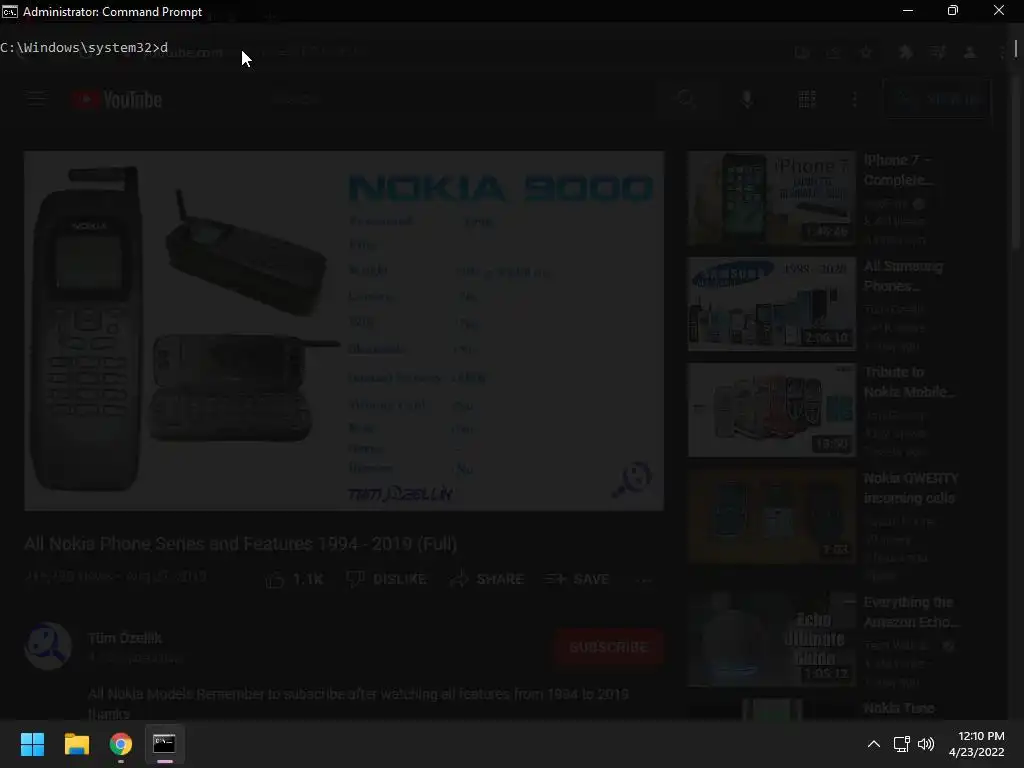Open the volume speaker tray icon
1024x768 pixels.
pos(926,744)
